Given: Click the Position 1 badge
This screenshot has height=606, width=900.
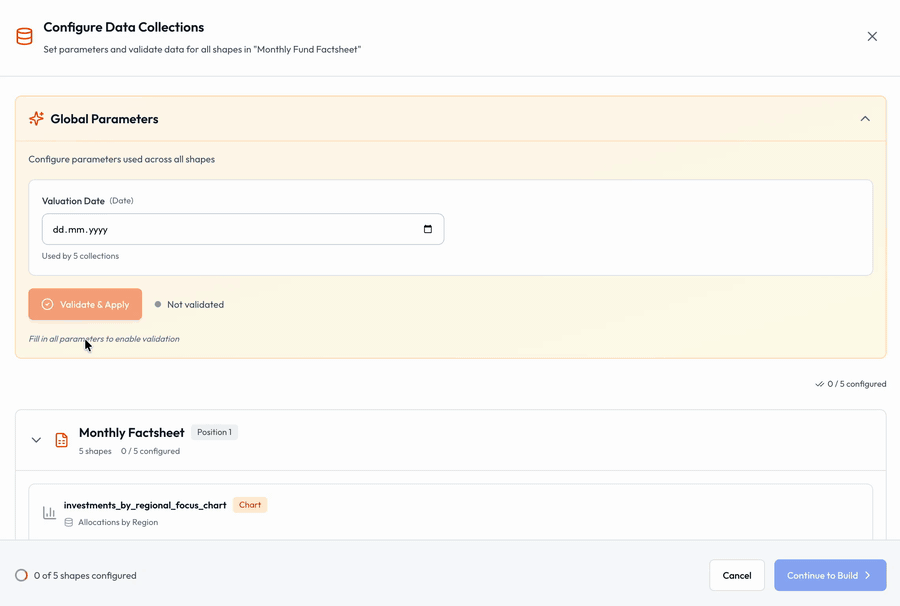Looking at the screenshot, I should (x=214, y=432).
